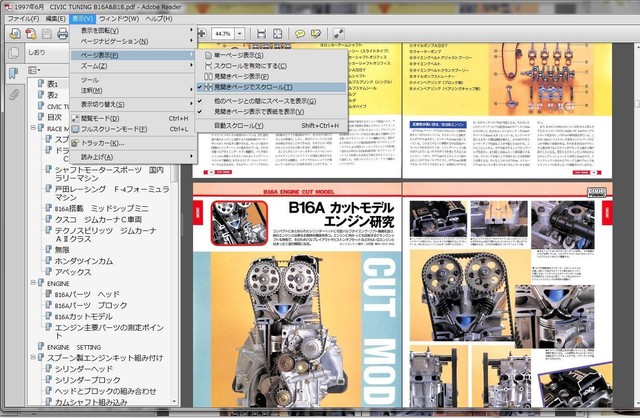
Task: Click bookmark icon beside 表1
Action: [41, 84]
